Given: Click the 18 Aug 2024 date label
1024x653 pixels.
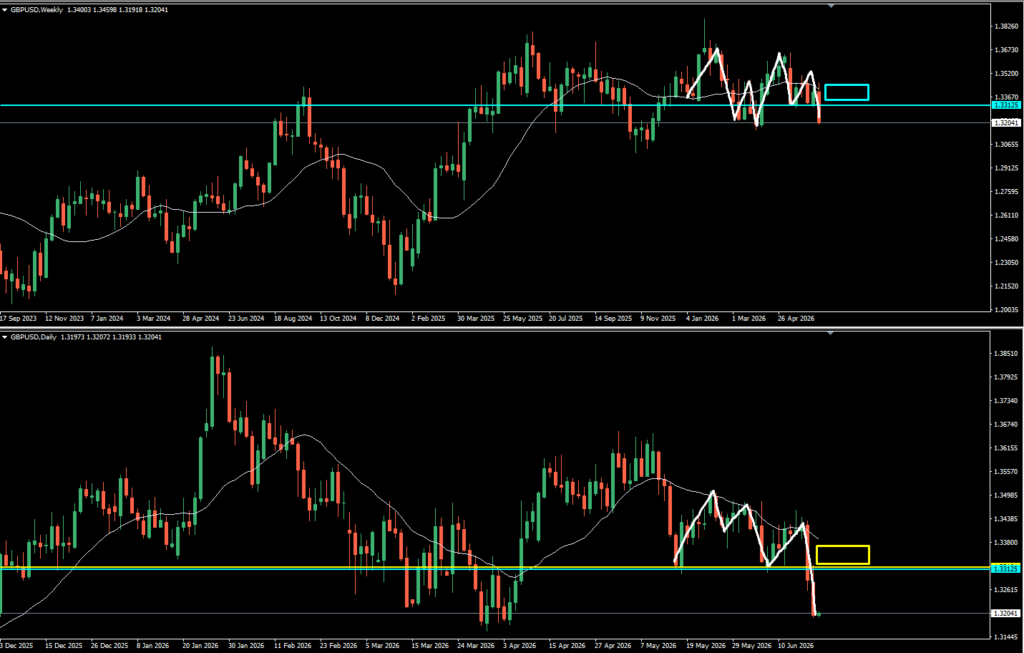Looking at the screenshot, I should (x=293, y=319).
